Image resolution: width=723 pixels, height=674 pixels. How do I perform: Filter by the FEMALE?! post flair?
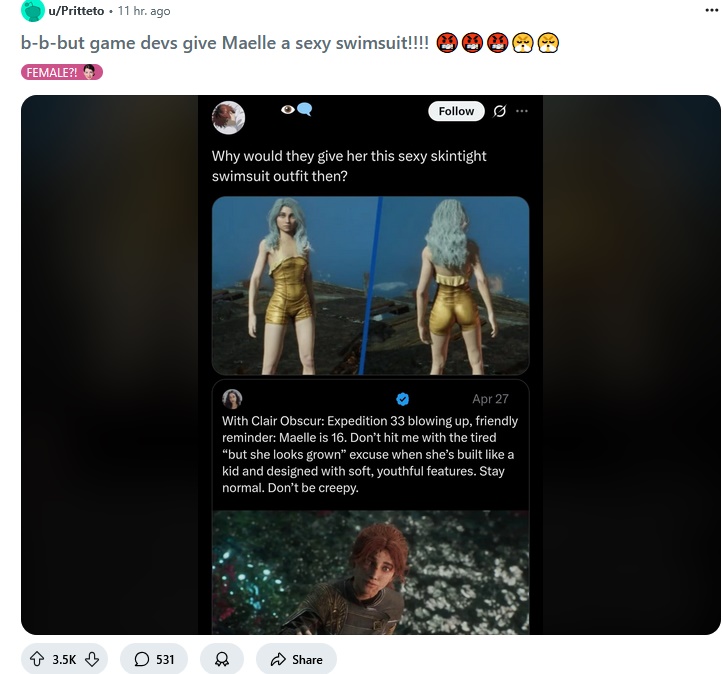coord(62,72)
